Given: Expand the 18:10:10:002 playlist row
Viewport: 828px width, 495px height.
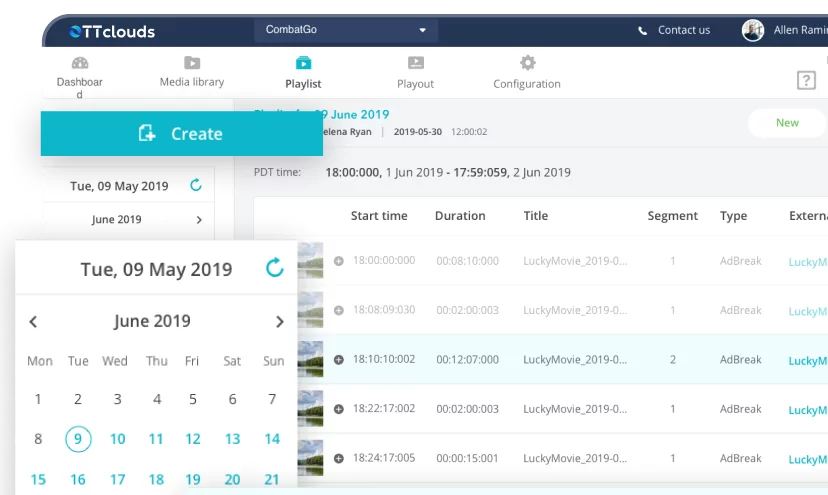Looking at the screenshot, I should pyautogui.click(x=338, y=360).
